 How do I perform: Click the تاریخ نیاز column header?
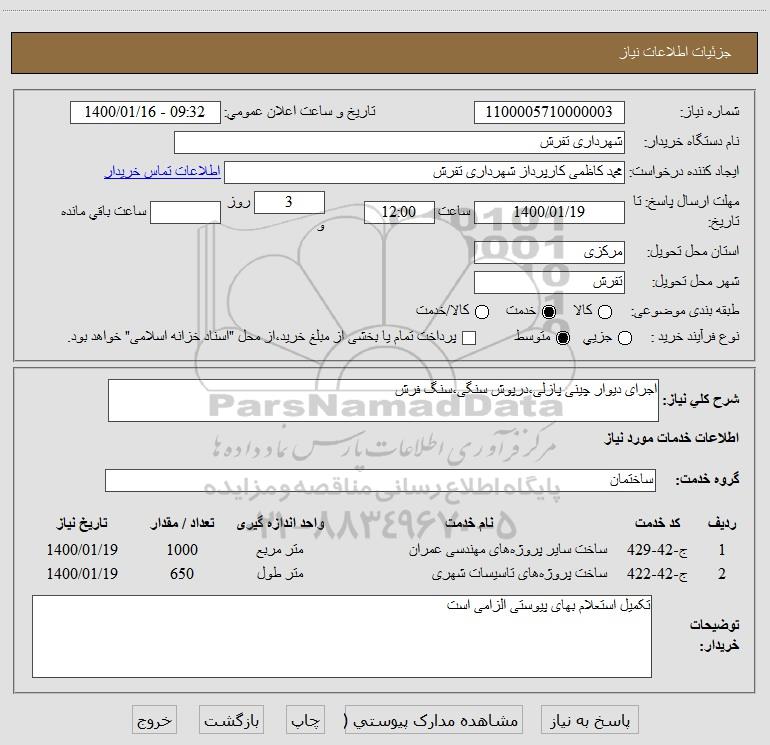tap(82, 524)
